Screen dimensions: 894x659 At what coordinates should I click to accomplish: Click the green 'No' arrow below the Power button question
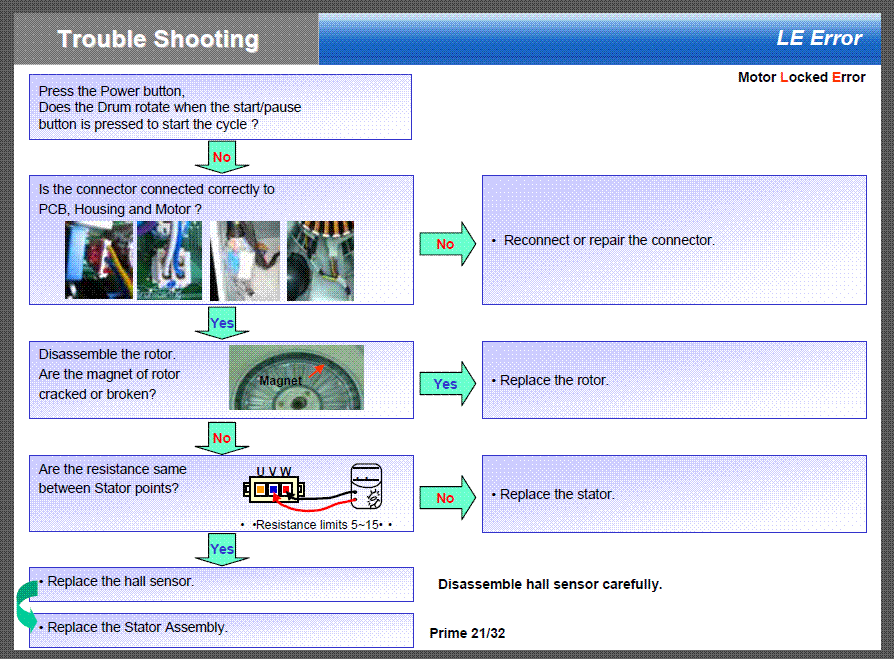(x=222, y=157)
